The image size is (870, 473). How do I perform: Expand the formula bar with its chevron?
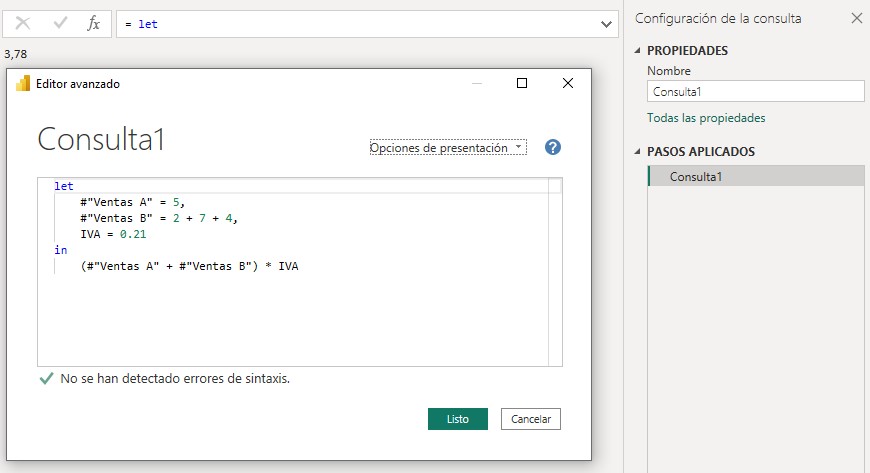(606, 24)
